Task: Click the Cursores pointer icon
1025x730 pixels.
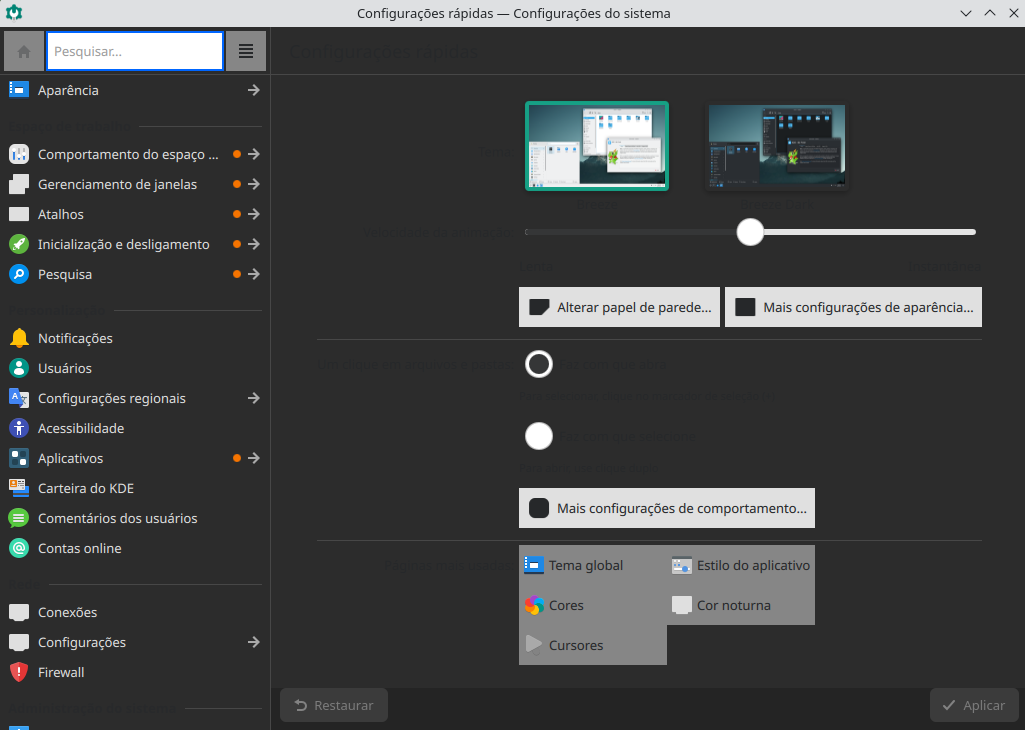Action: [x=534, y=645]
